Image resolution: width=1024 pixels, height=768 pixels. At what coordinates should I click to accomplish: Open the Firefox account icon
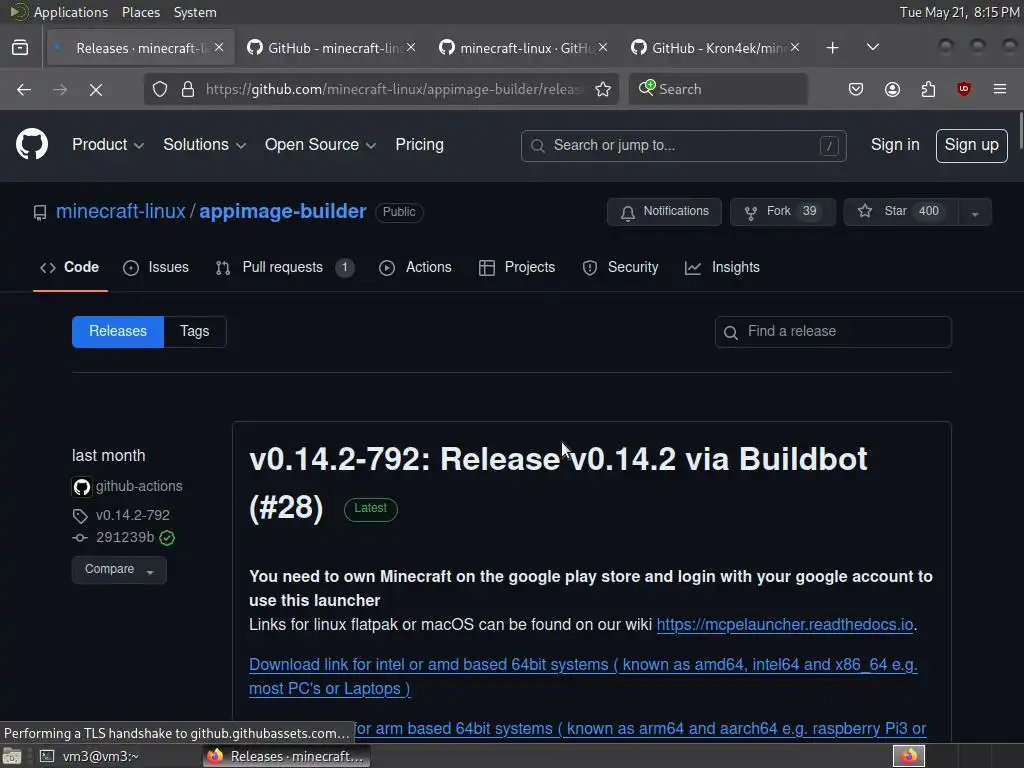892,89
